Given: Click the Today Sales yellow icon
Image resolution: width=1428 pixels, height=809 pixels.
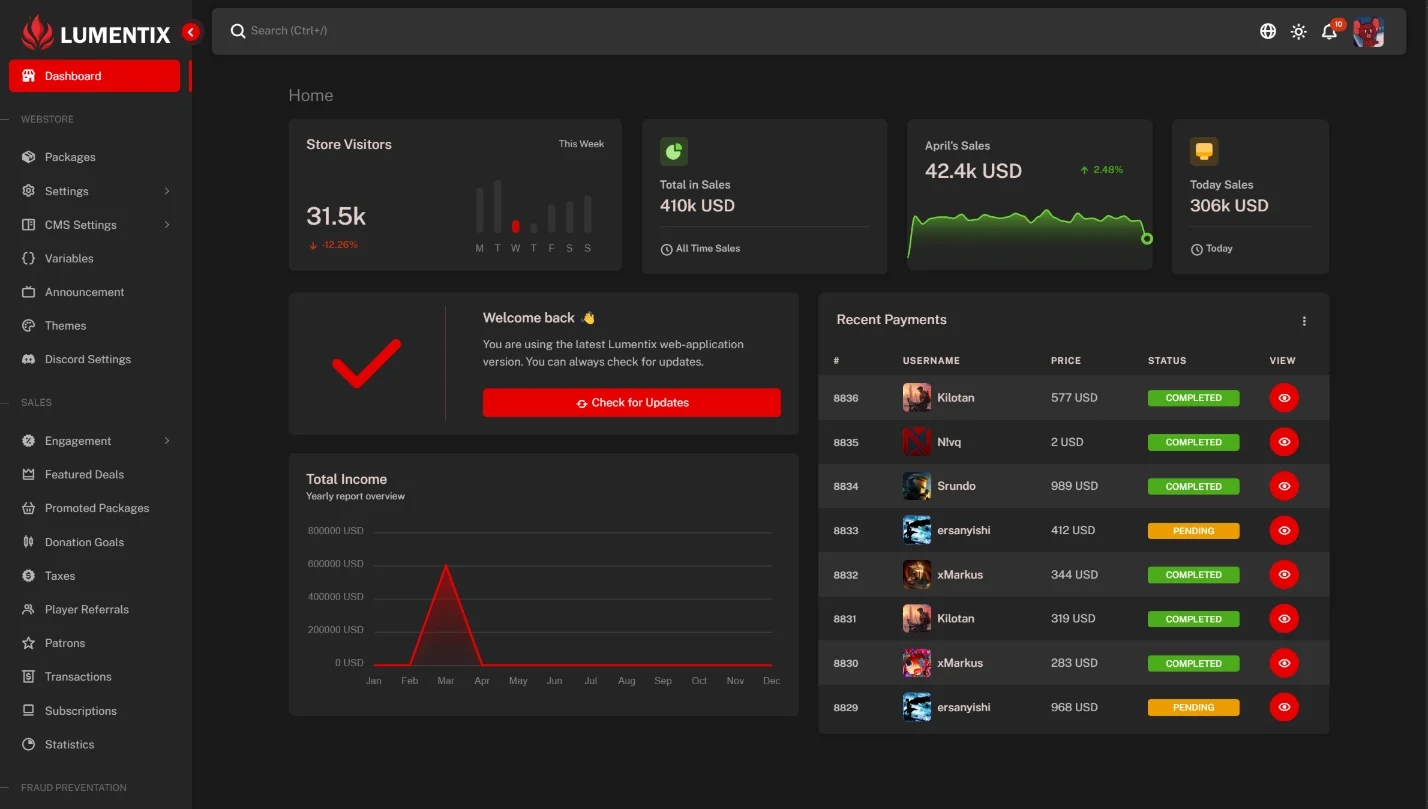Looking at the screenshot, I should [x=1204, y=152].
